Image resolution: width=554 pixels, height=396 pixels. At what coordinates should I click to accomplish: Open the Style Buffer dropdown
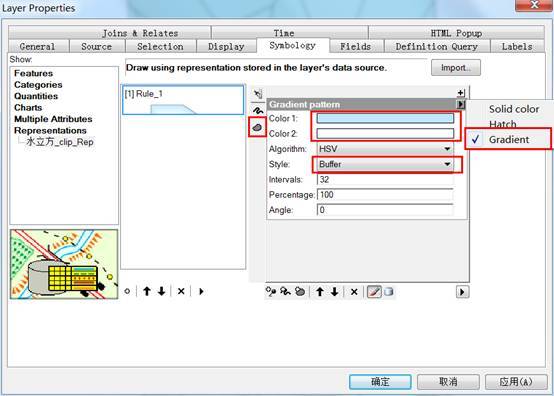coord(385,164)
